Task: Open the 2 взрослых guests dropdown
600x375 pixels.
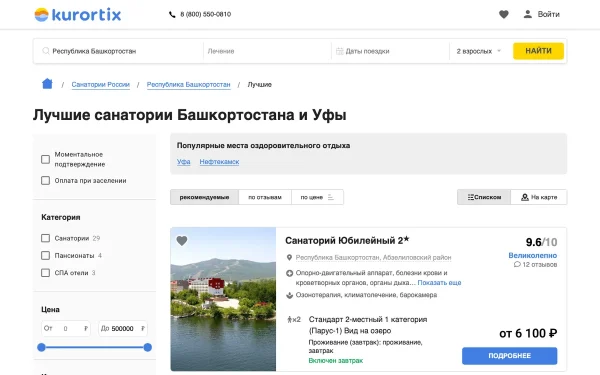Action: pos(478,51)
